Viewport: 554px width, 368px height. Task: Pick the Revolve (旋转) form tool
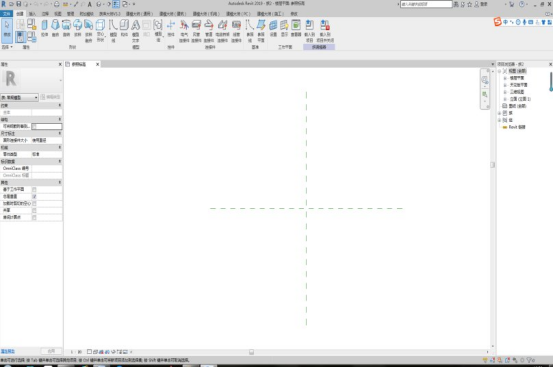pos(66,28)
